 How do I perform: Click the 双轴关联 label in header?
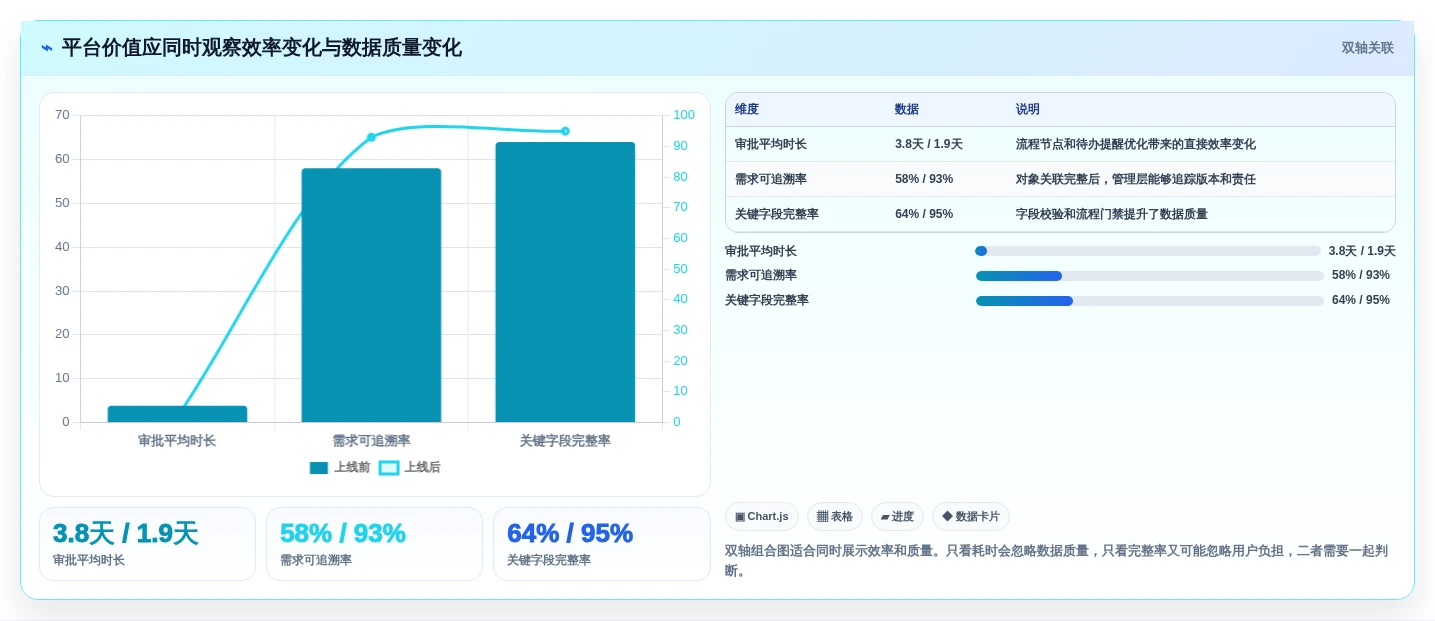(x=1367, y=48)
